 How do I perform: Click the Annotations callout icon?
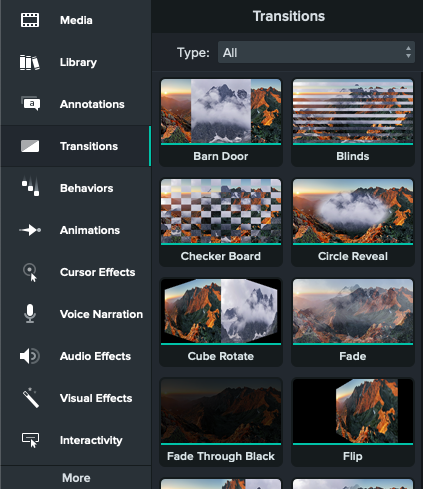pos(31,104)
